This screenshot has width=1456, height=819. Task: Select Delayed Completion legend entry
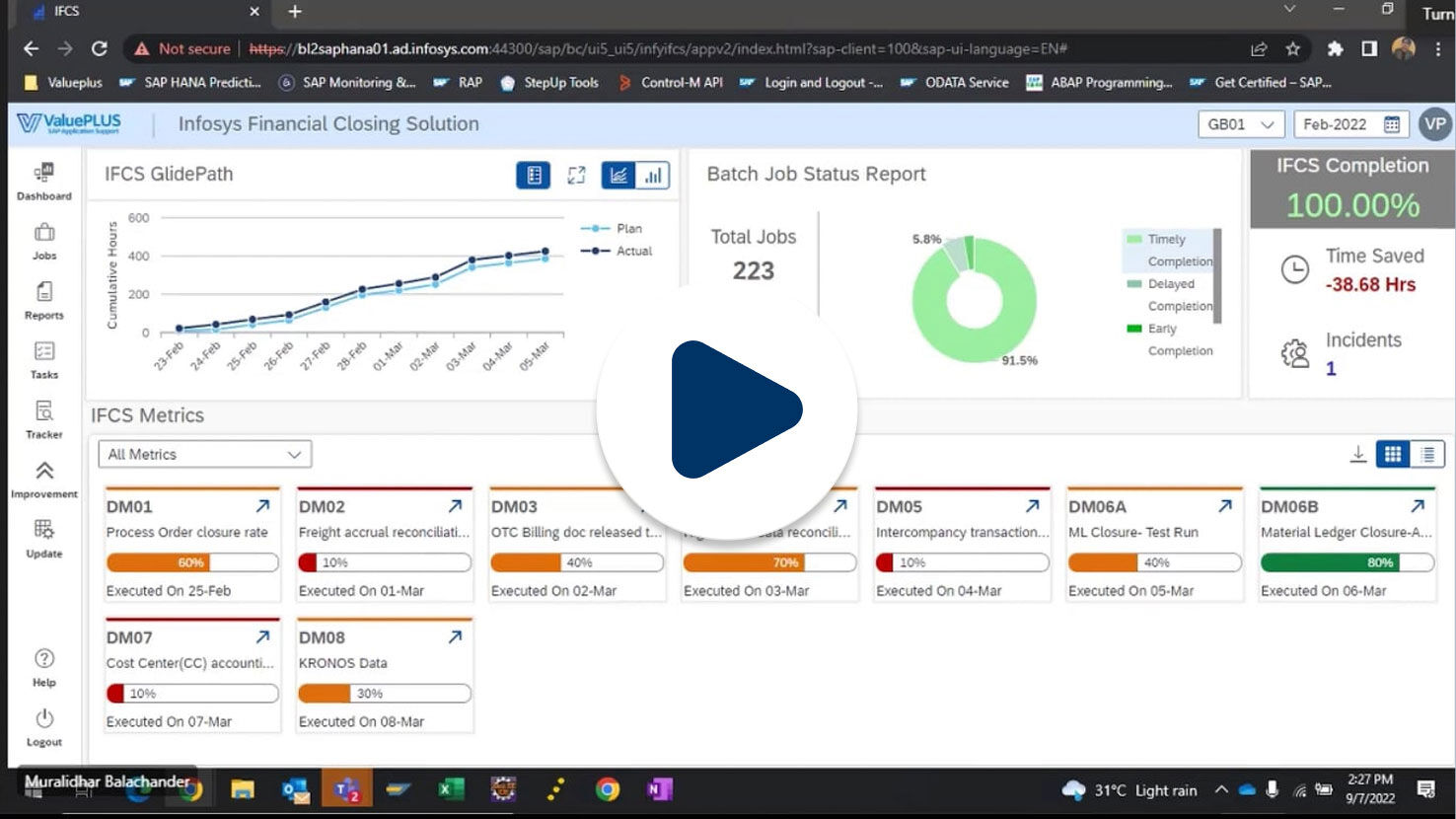tap(1170, 294)
